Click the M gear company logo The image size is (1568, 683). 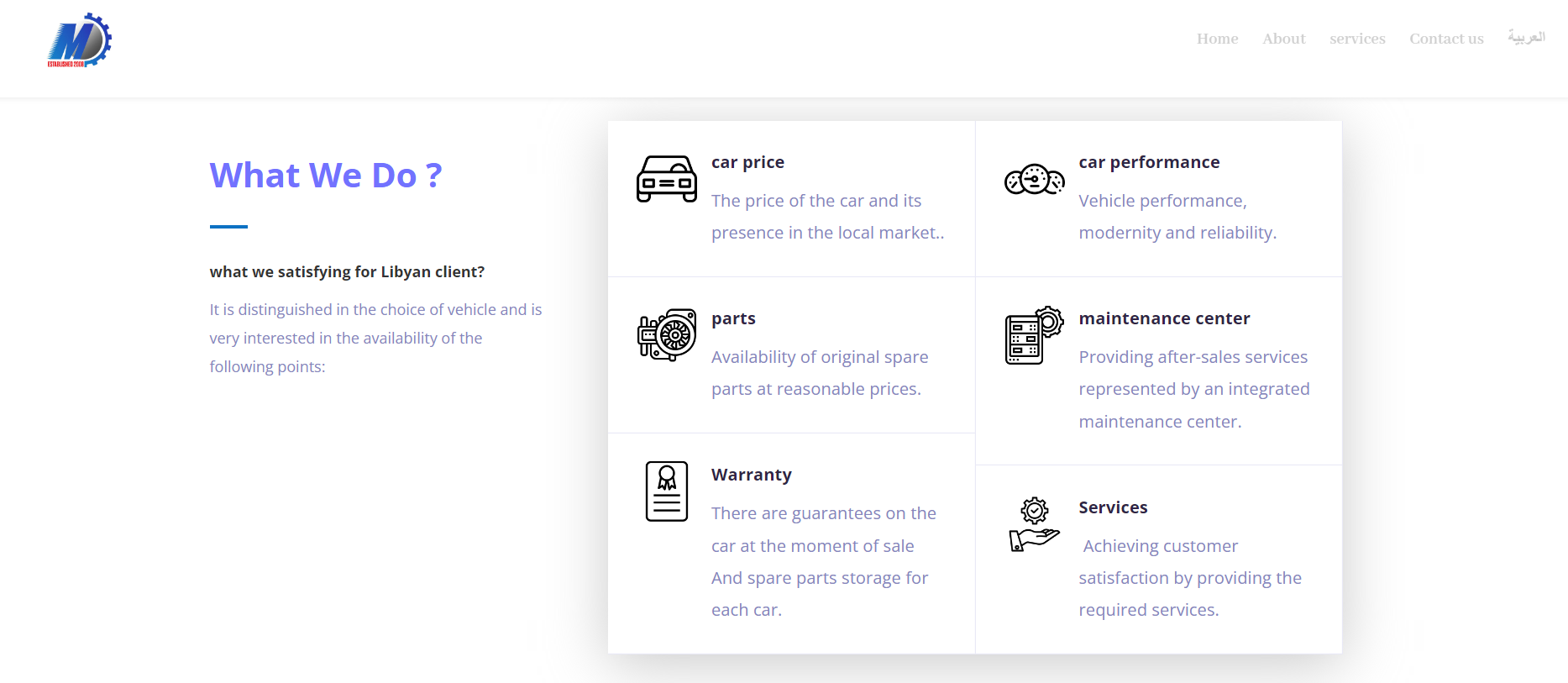coord(79,39)
